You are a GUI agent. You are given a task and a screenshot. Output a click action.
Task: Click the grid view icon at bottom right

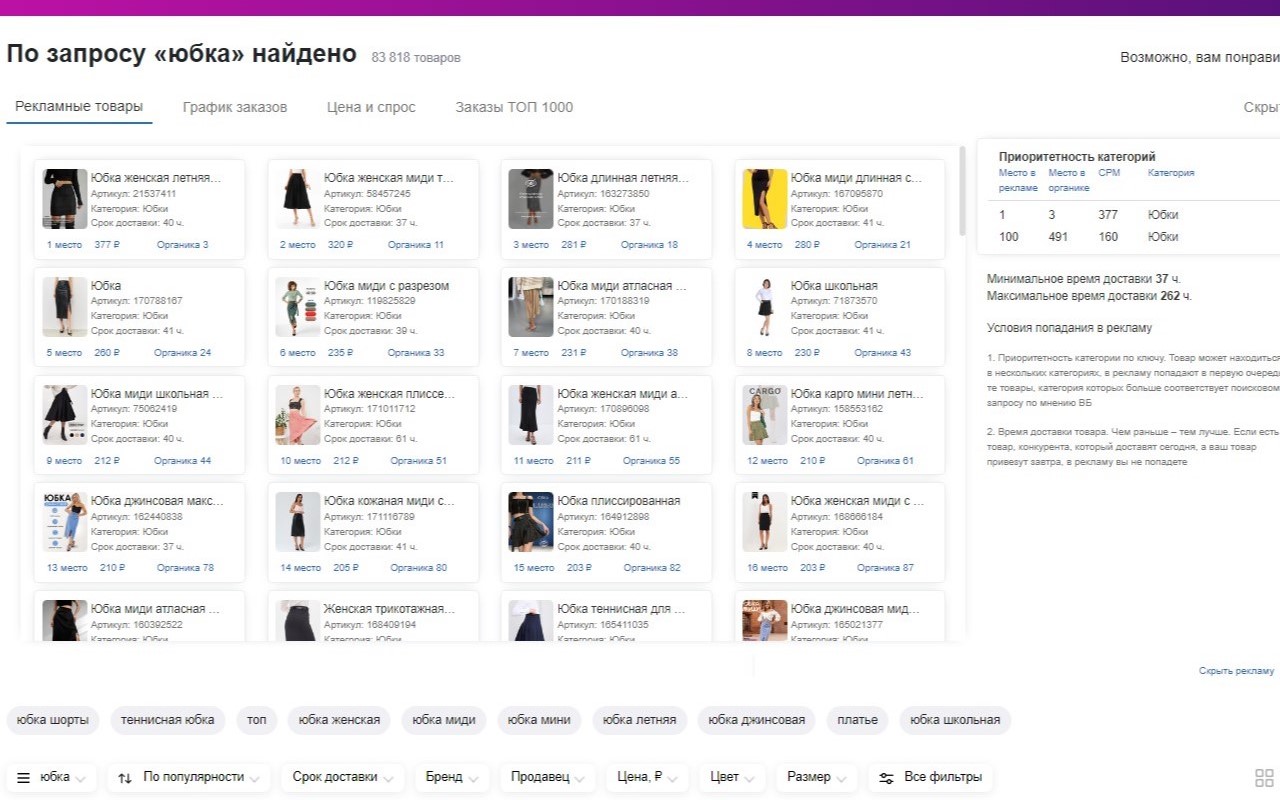coord(1264,778)
